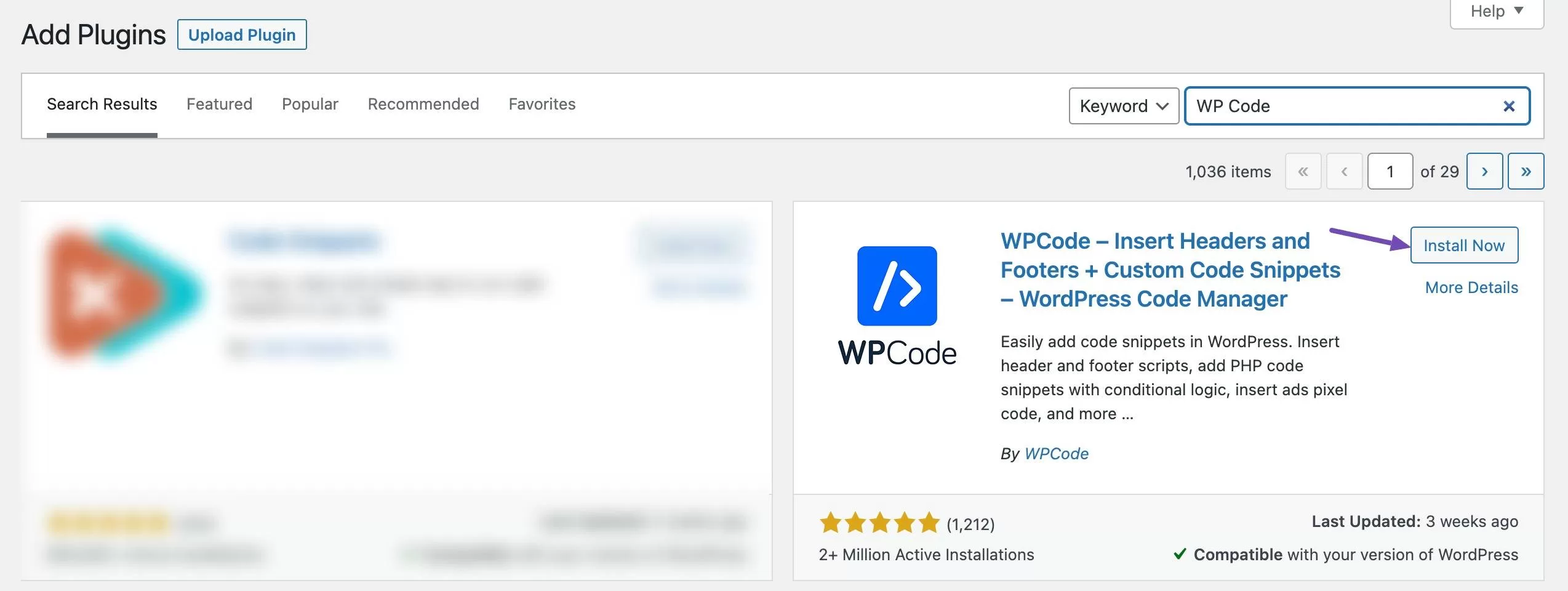This screenshot has height=591, width=1568.
Task: Jump to the last results page
Action: tap(1525, 171)
